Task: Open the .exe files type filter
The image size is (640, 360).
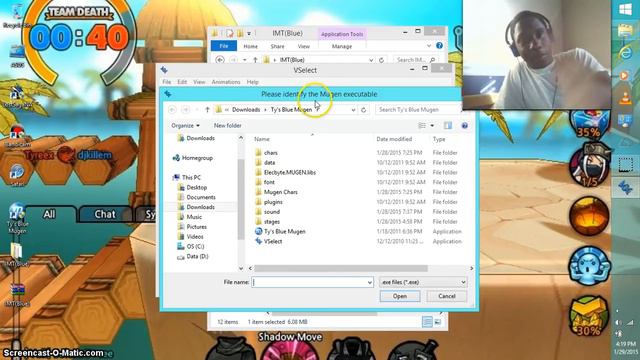Action: (x=423, y=282)
